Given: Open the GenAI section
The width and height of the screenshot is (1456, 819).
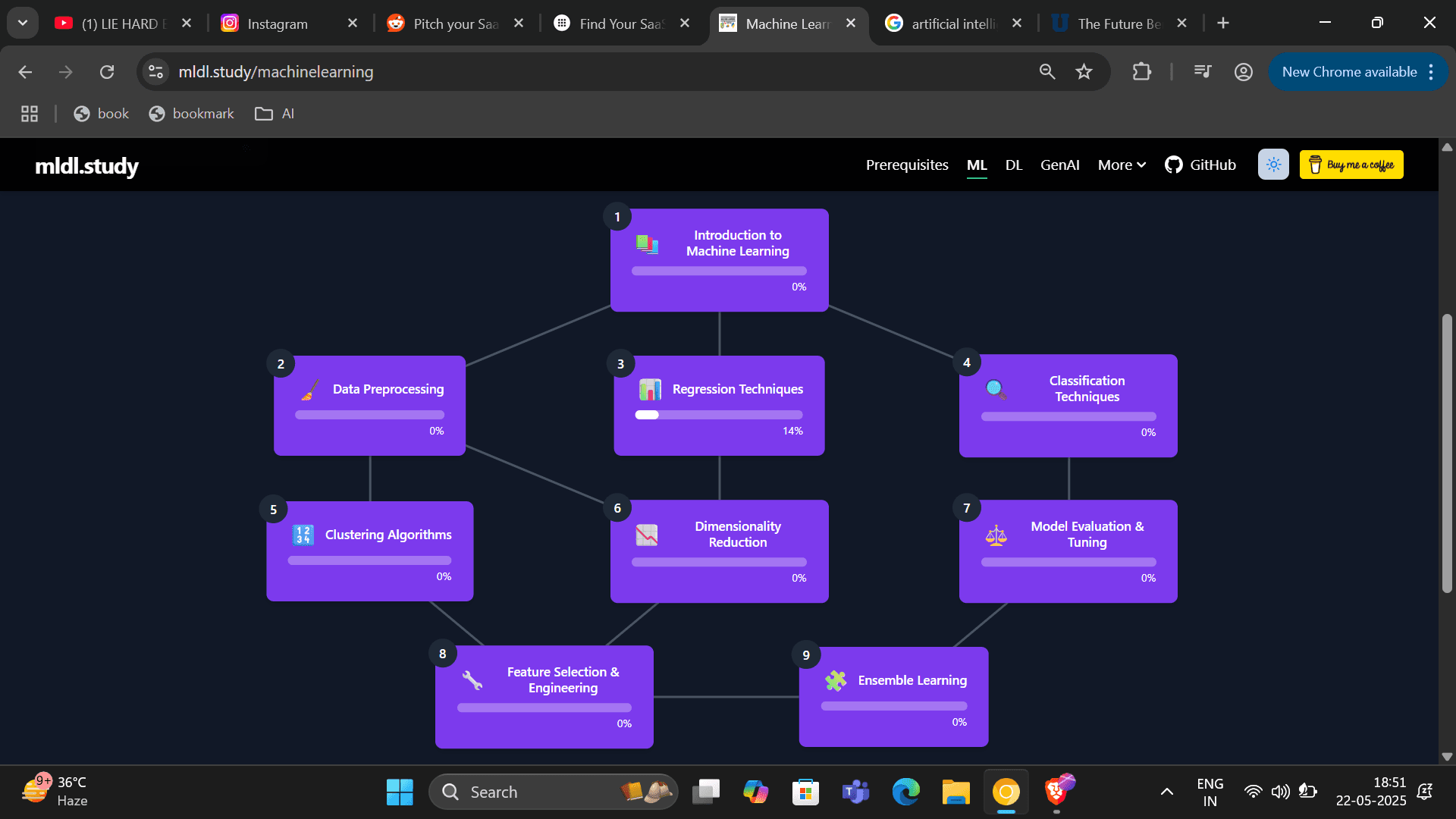Looking at the screenshot, I should [1059, 165].
